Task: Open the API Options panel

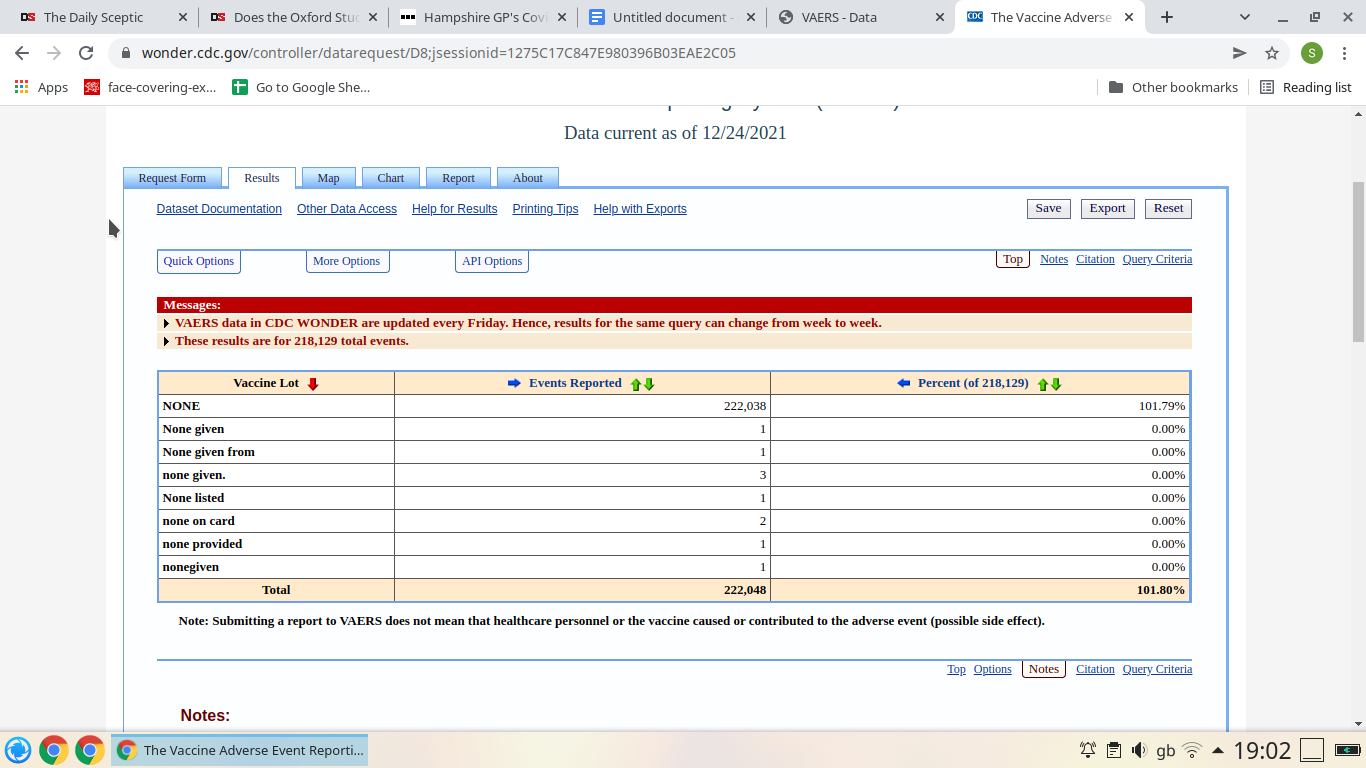Action: (x=492, y=261)
